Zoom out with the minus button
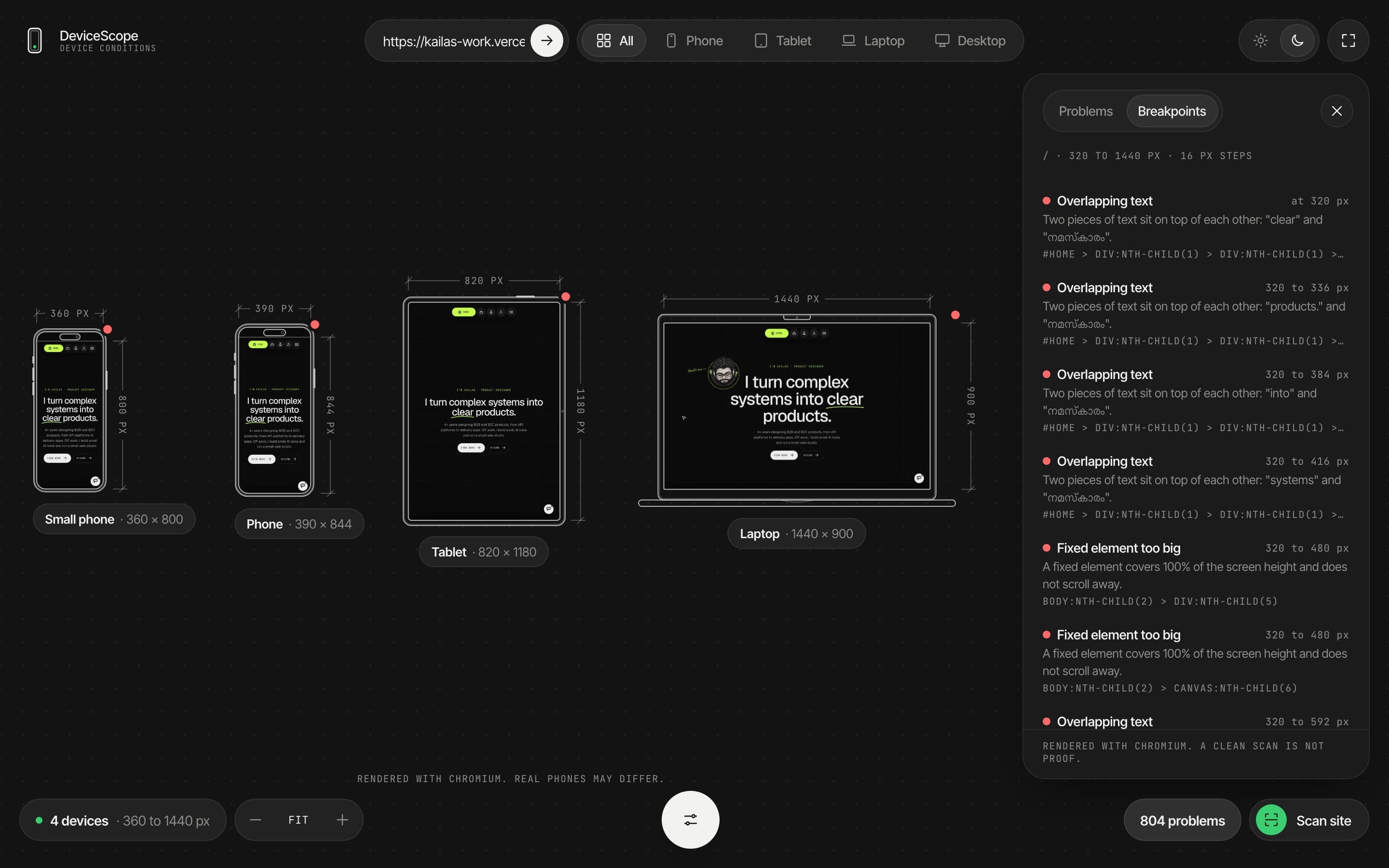 coord(256,820)
